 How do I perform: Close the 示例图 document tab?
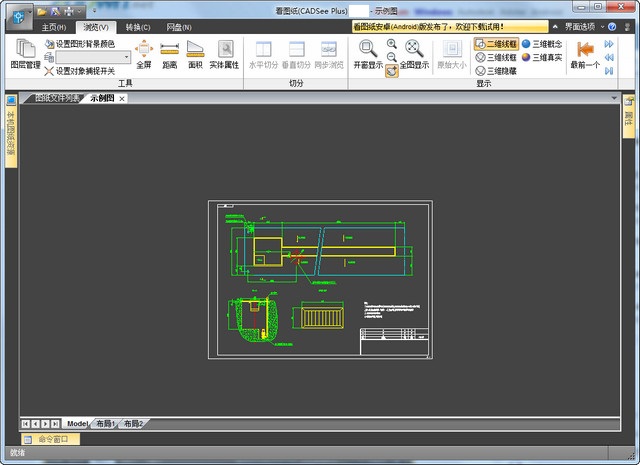(x=122, y=98)
